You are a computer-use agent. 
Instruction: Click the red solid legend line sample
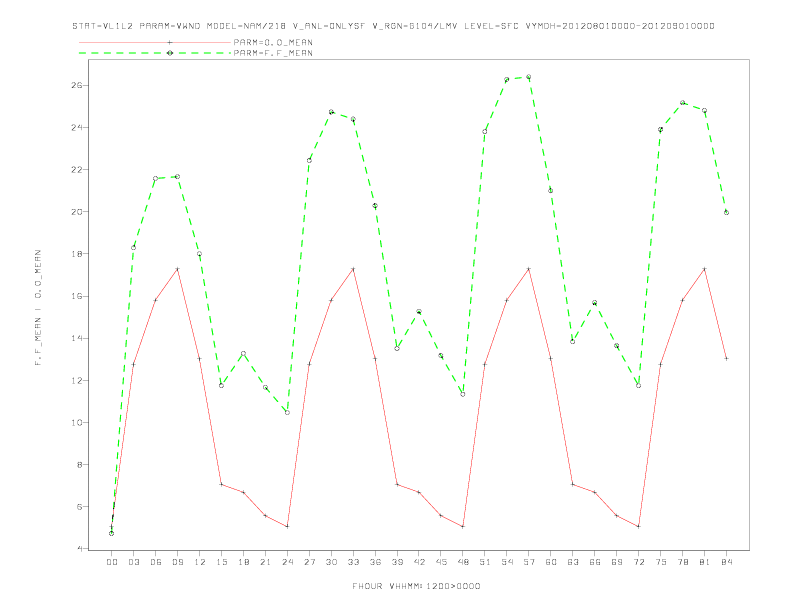click(x=155, y=42)
